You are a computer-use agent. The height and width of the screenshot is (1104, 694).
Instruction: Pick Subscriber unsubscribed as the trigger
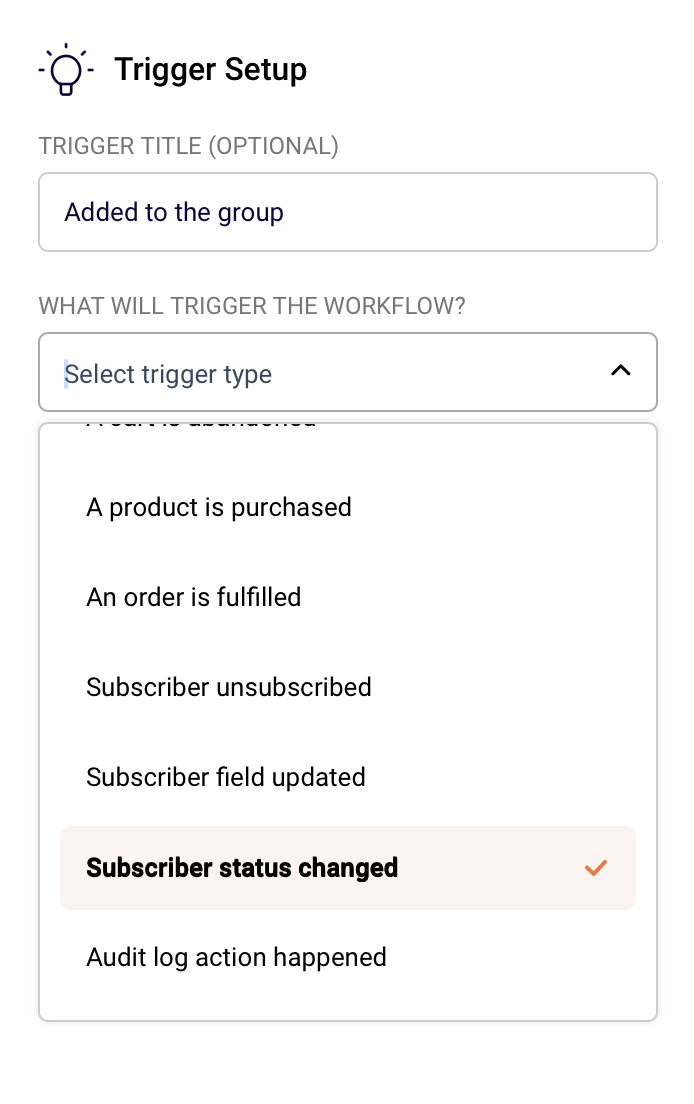click(x=228, y=687)
